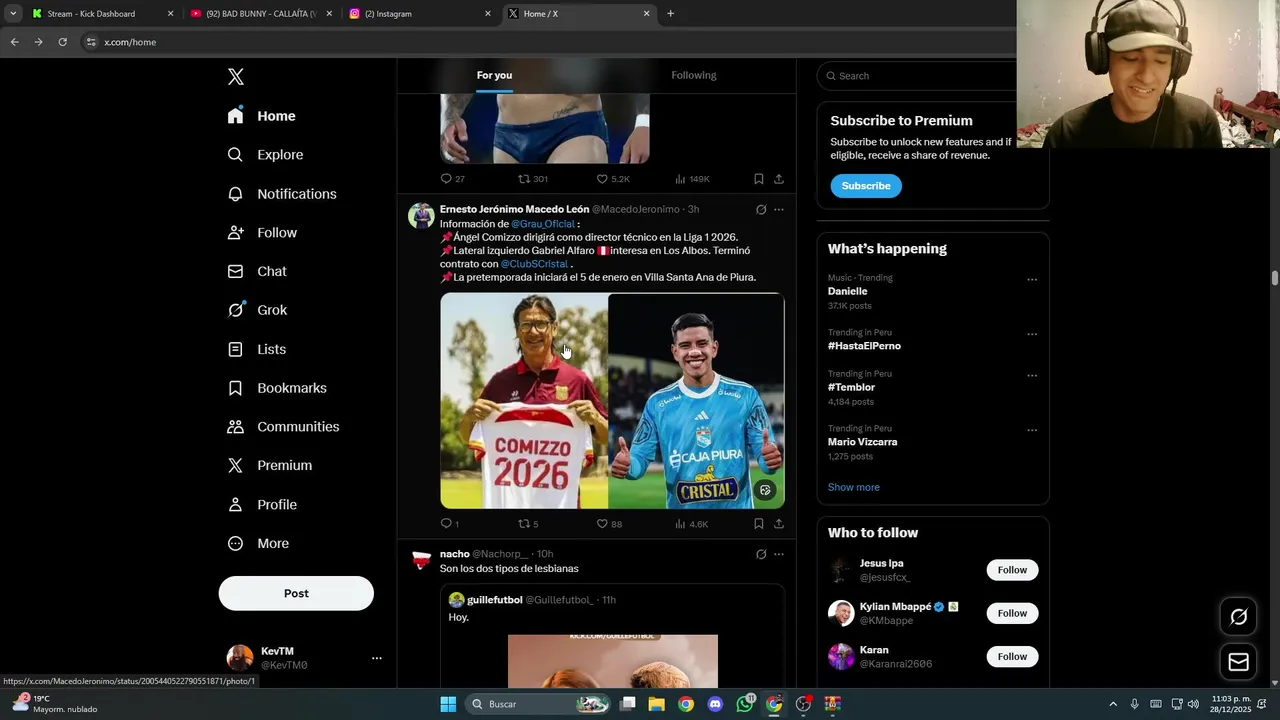Click the @ClubSCristal mention link

(534, 264)
